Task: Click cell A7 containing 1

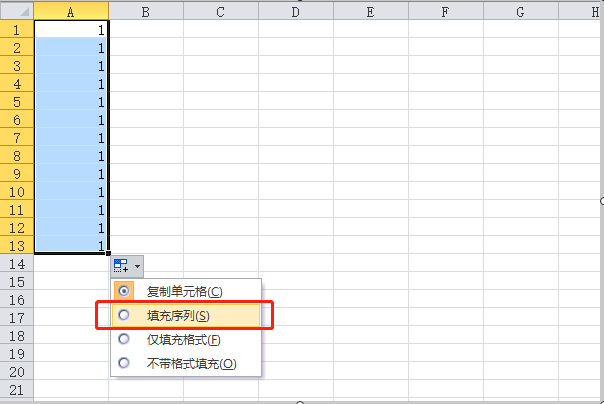Action: [x=71, y=137]
